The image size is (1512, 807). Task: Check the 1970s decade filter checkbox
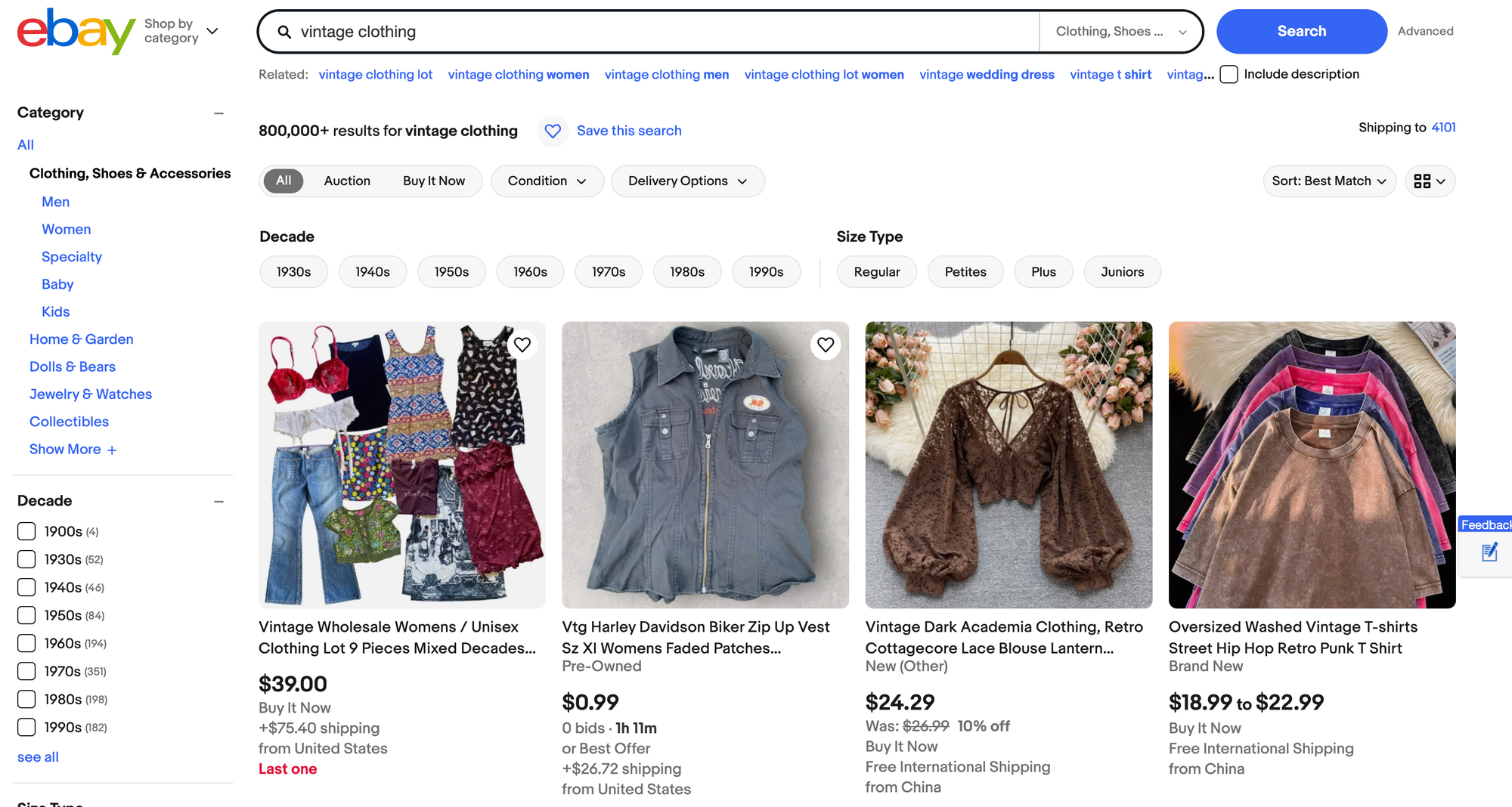[x=26, y=671]
